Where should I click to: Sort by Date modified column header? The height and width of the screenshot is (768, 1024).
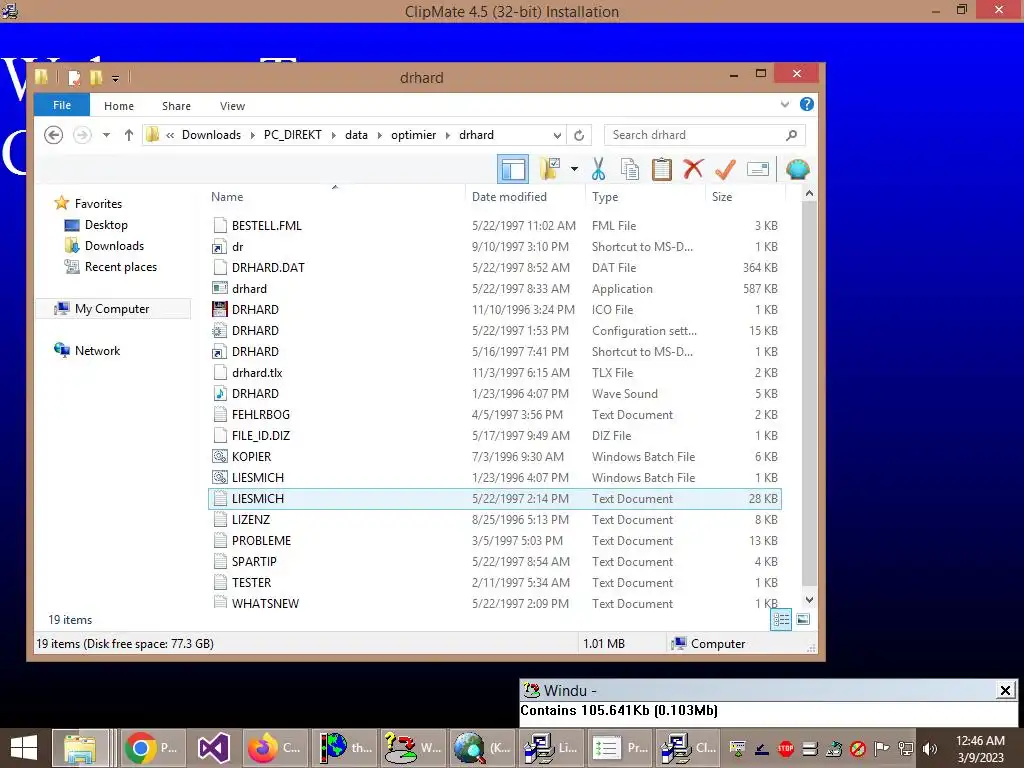[x=509, y=197]
